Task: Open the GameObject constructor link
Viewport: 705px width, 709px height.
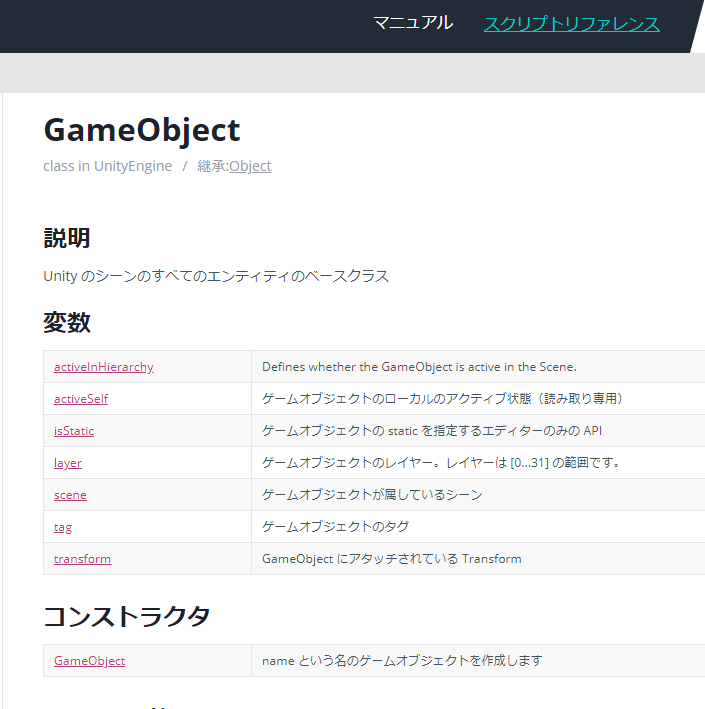Action: (90, 661)
